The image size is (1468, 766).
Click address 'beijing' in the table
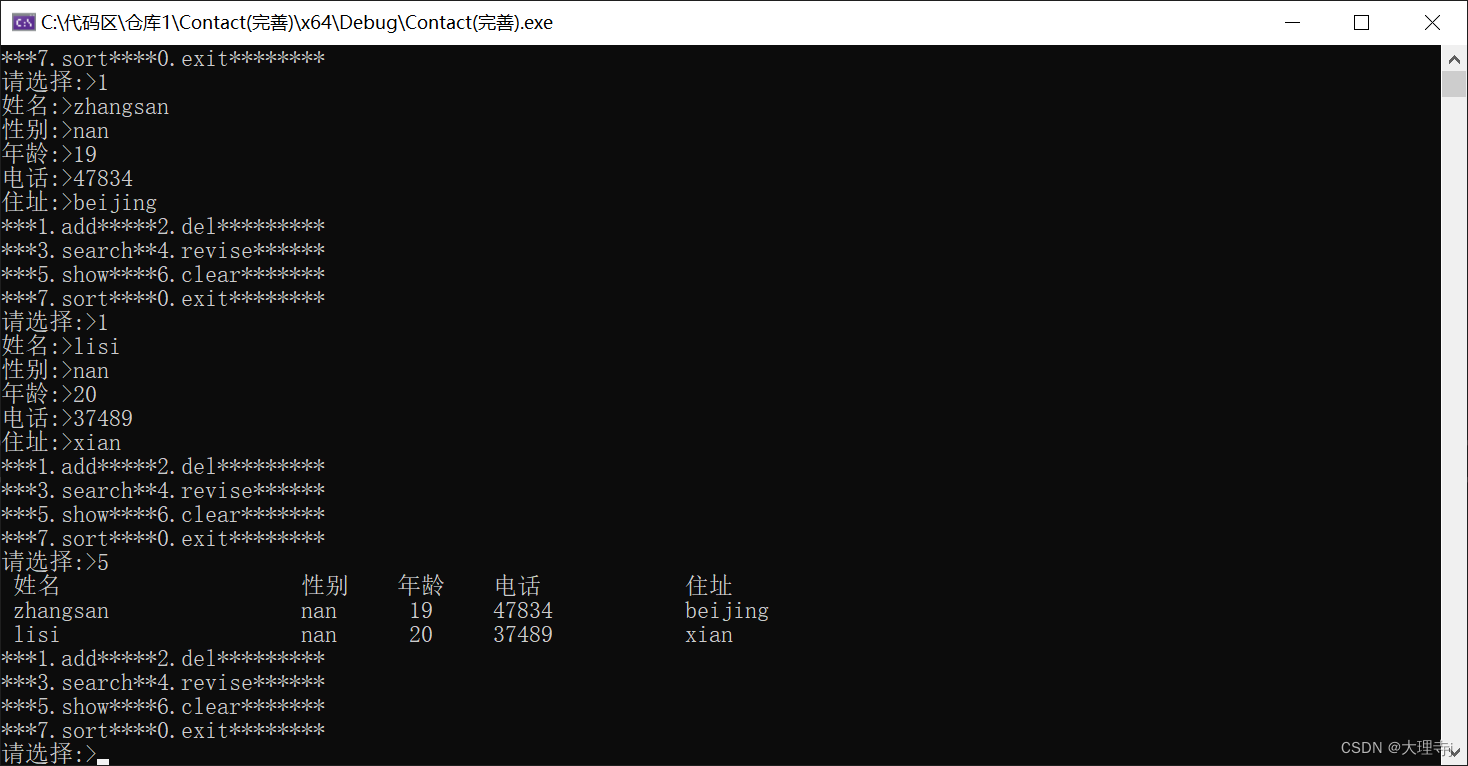click(727, 611)
